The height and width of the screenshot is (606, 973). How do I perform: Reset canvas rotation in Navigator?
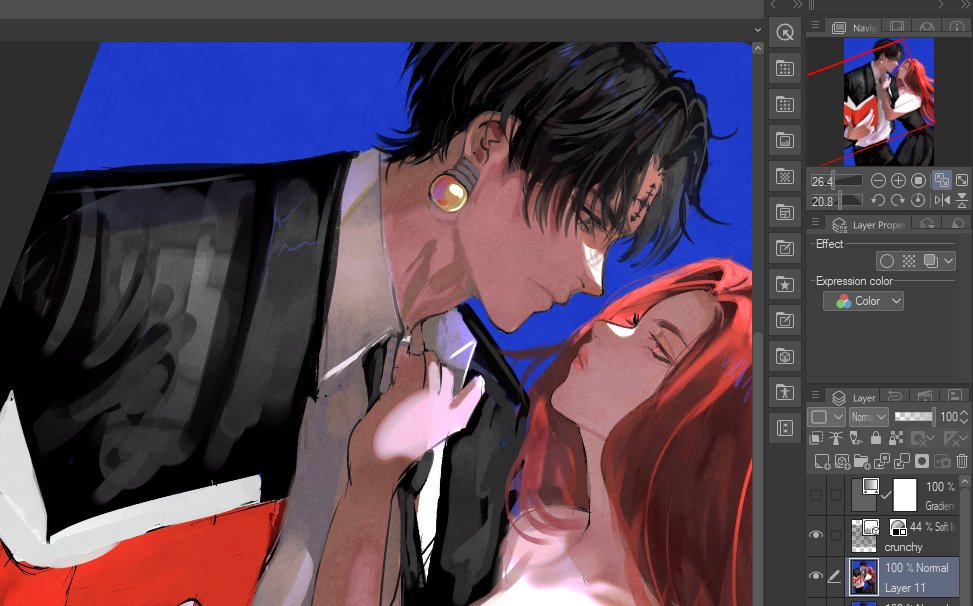click(918, 200)
